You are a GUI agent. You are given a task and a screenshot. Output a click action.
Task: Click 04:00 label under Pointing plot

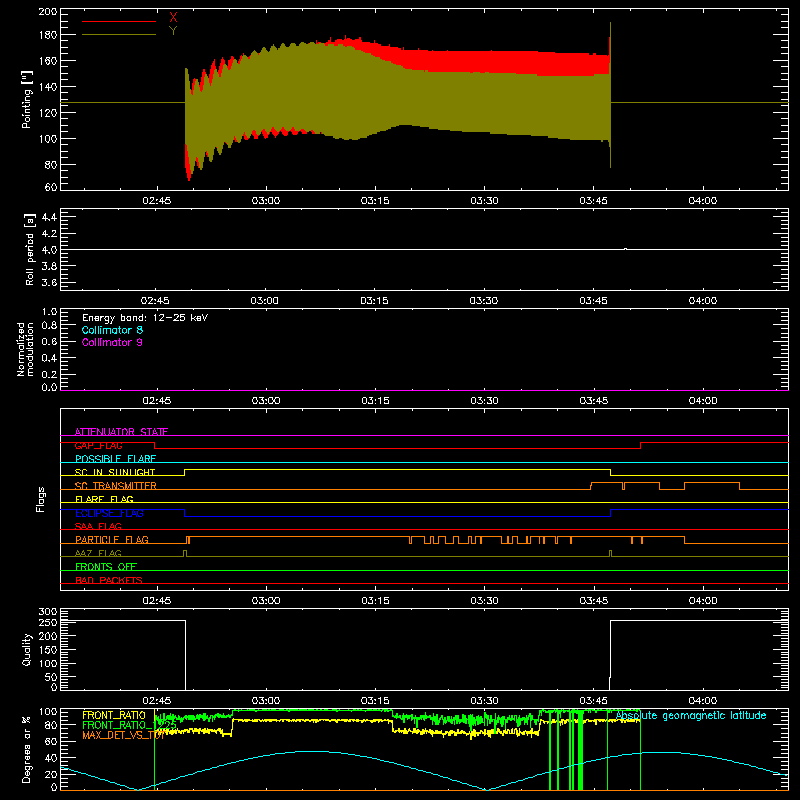tap(703, 201)
